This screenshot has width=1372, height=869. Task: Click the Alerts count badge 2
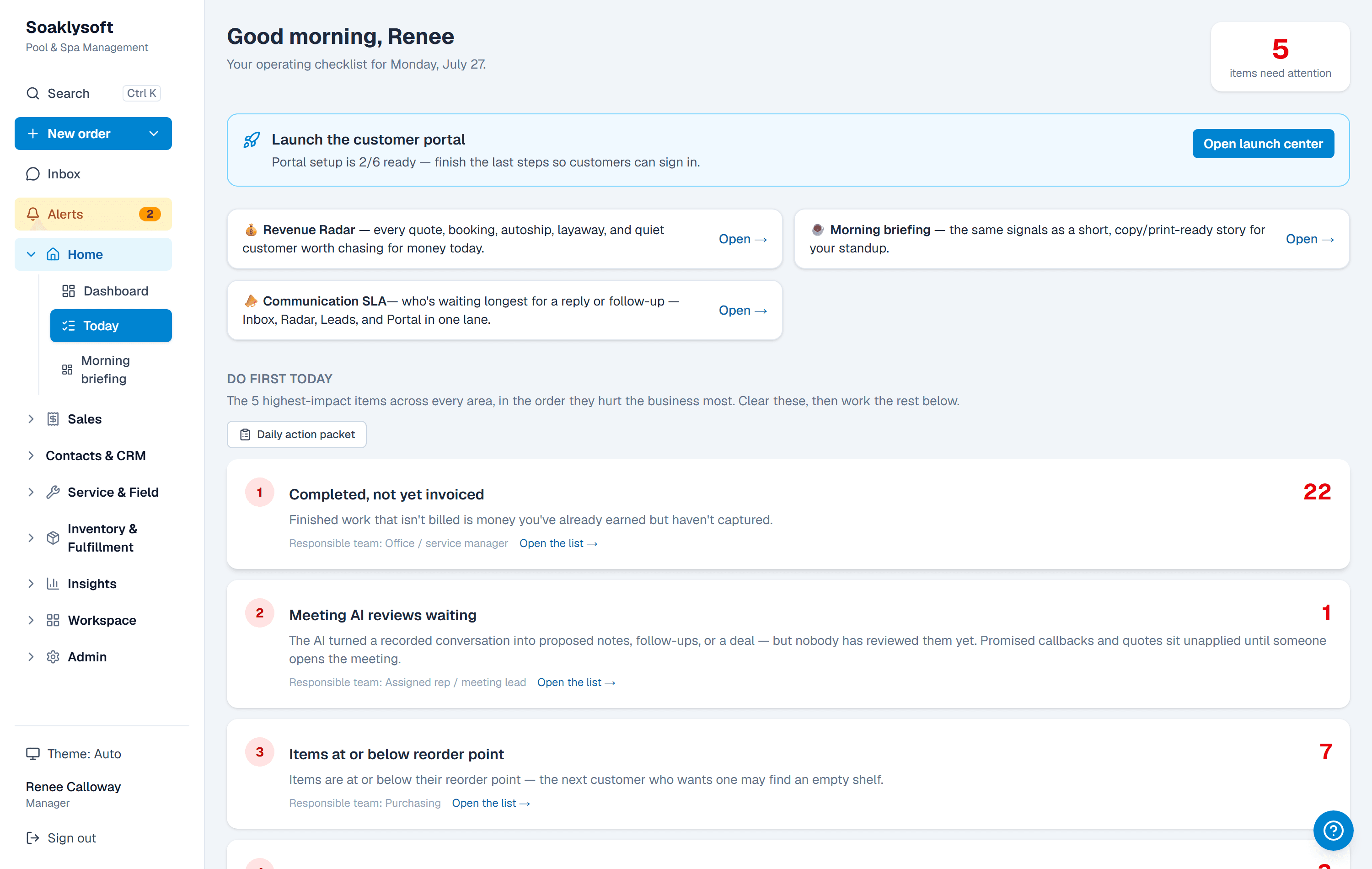150,214
